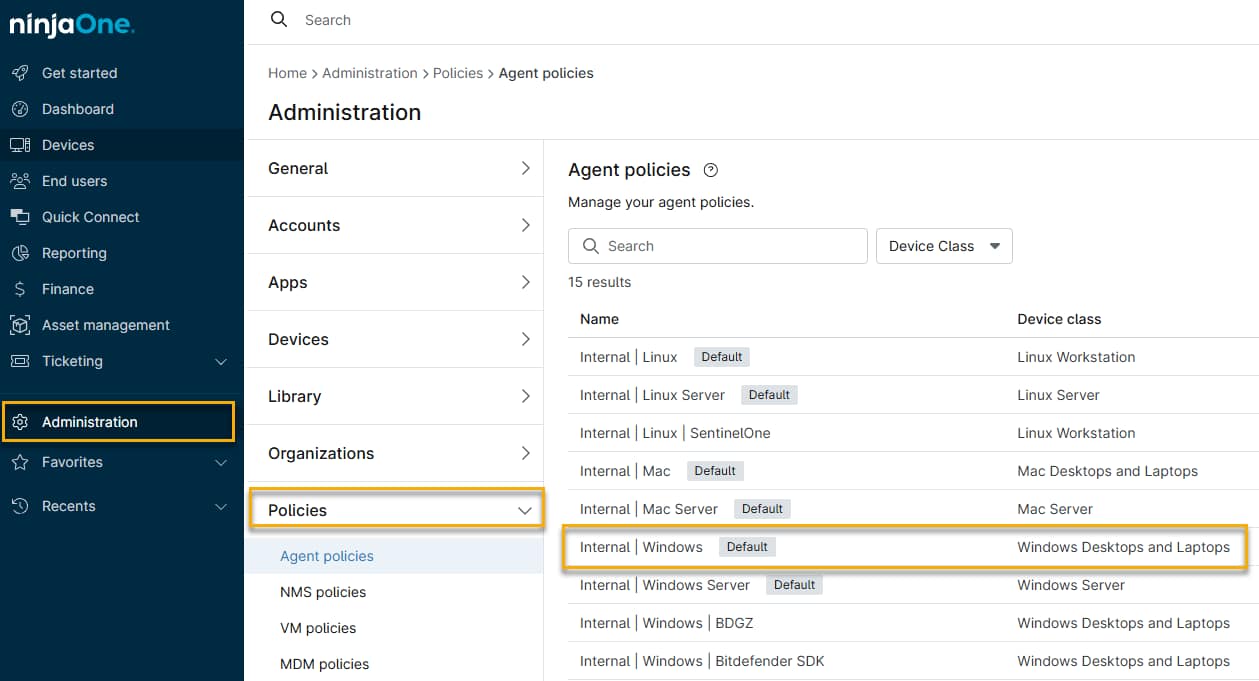Click the Home breadcrumb link
The image size is (1259, 681).
[287, 73]
